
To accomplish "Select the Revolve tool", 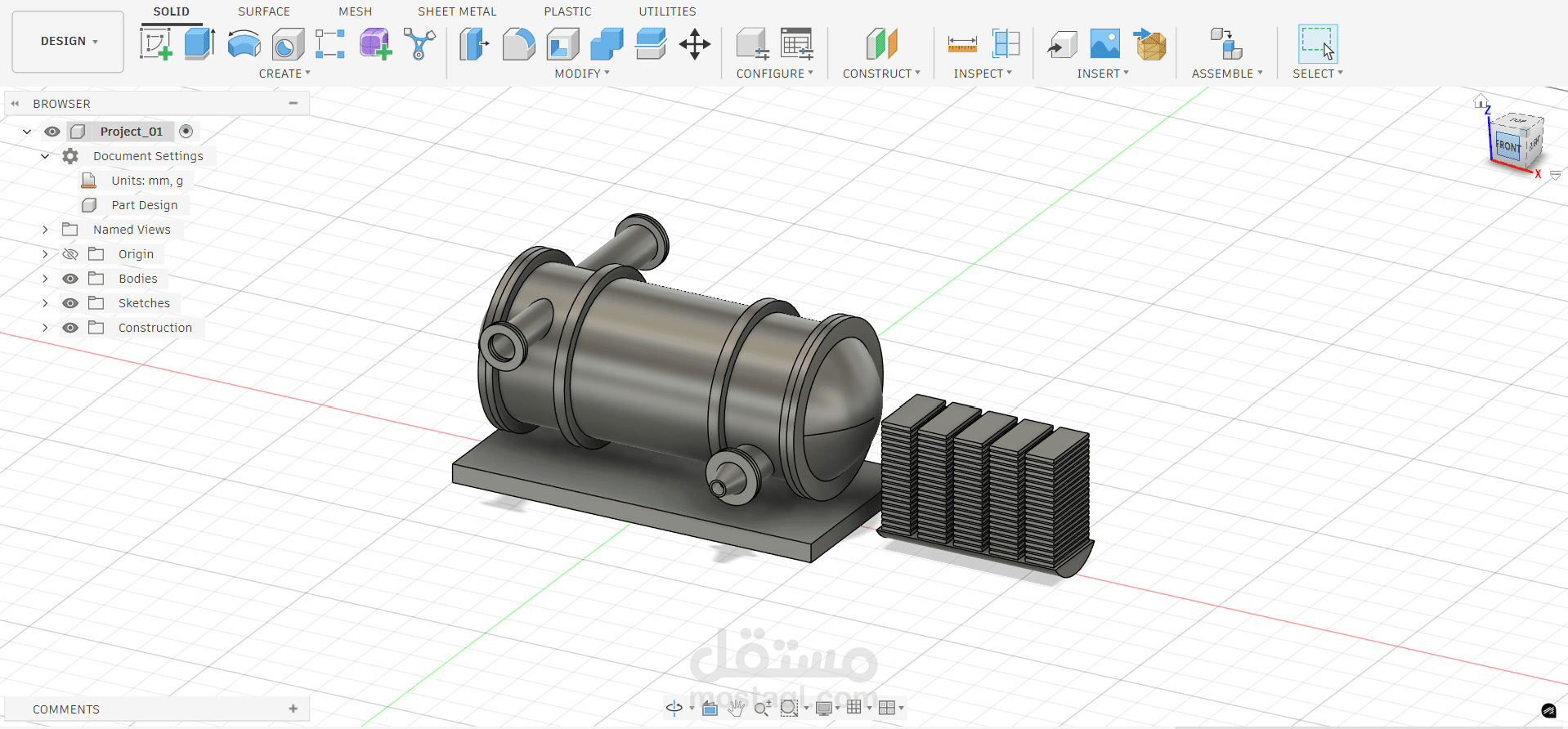I will click(244, 44).
